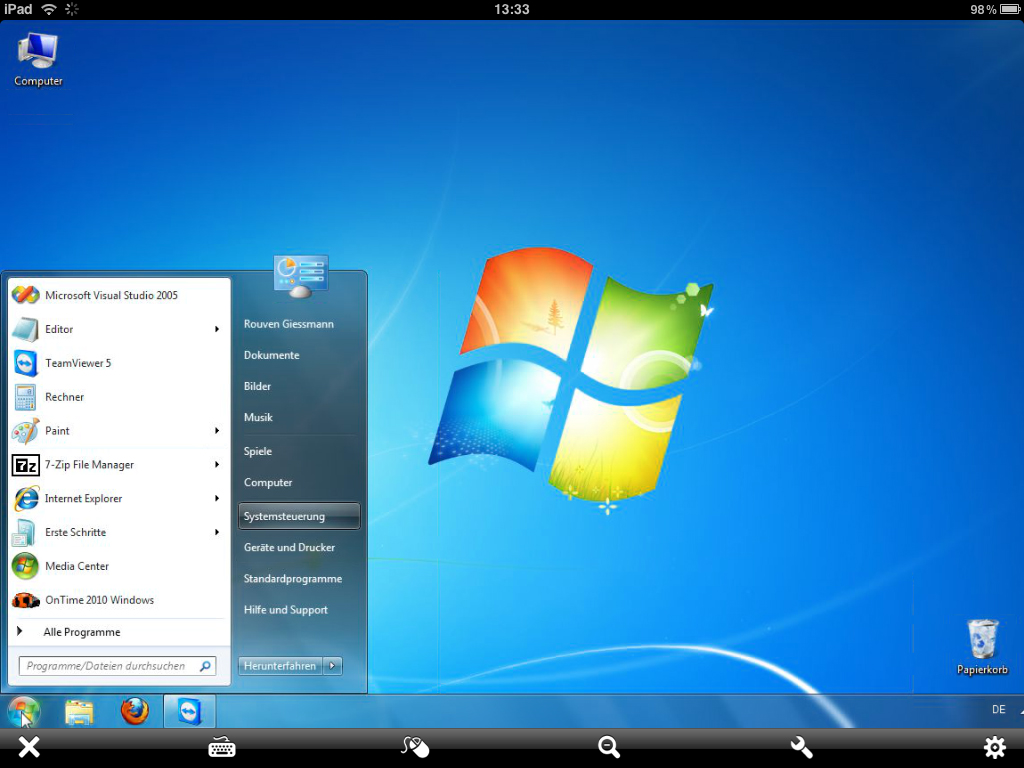Open the Herunterfahren options arrow
The image size is (1024, 768).
[332, 665]
